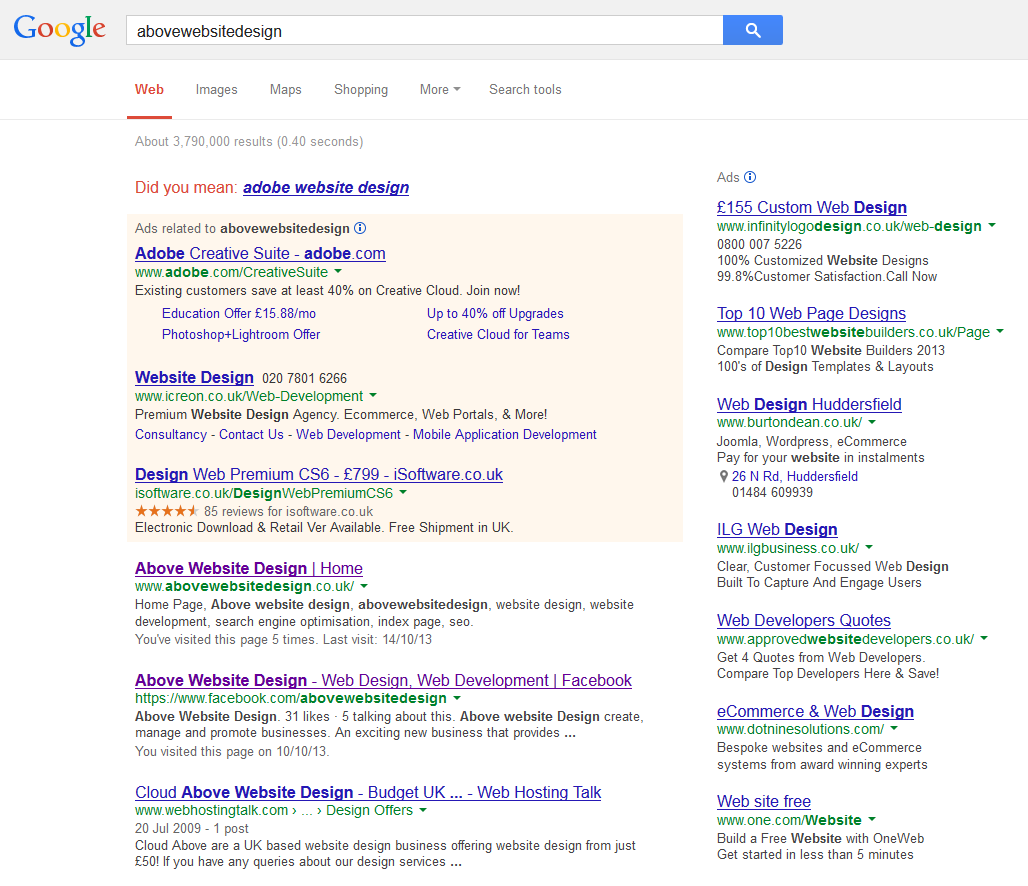
Task: Open the More dropdown menu
Action: [x=440, y=90]
